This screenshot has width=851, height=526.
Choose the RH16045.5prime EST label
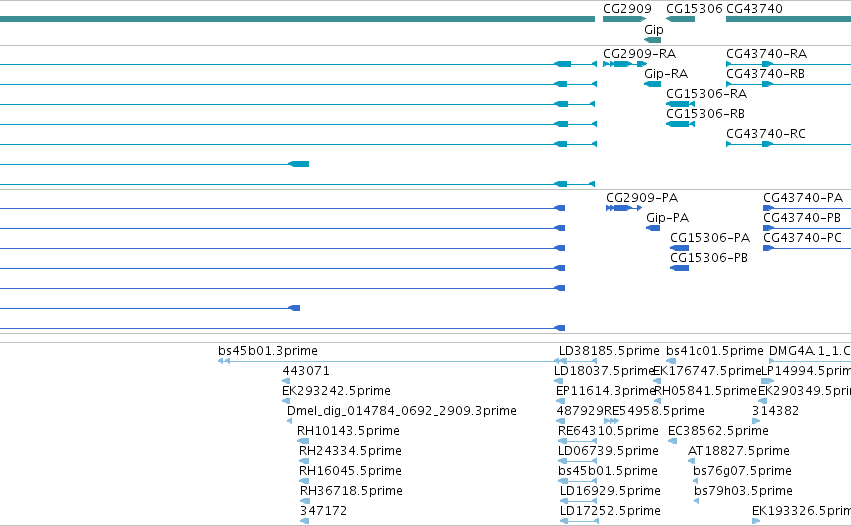click(350, 472)
